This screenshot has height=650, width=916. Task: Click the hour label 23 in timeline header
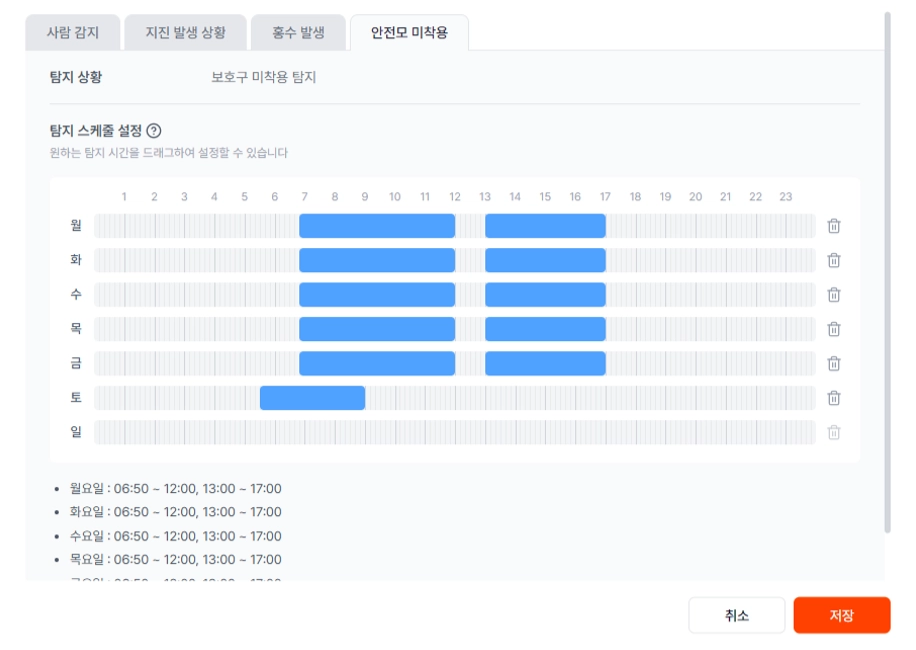click(x=786, y=197)
